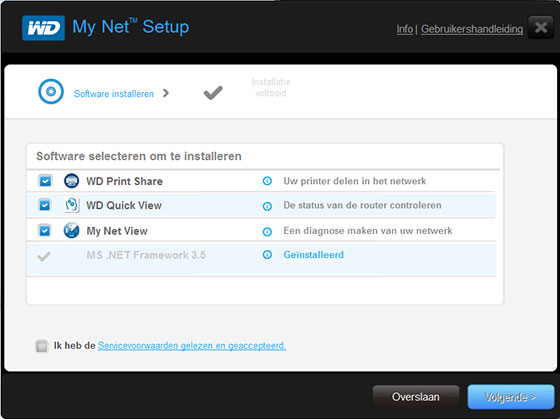Viewport: 560px width, 419px height.
Task: Open the Info link
Action: point(405,29)
